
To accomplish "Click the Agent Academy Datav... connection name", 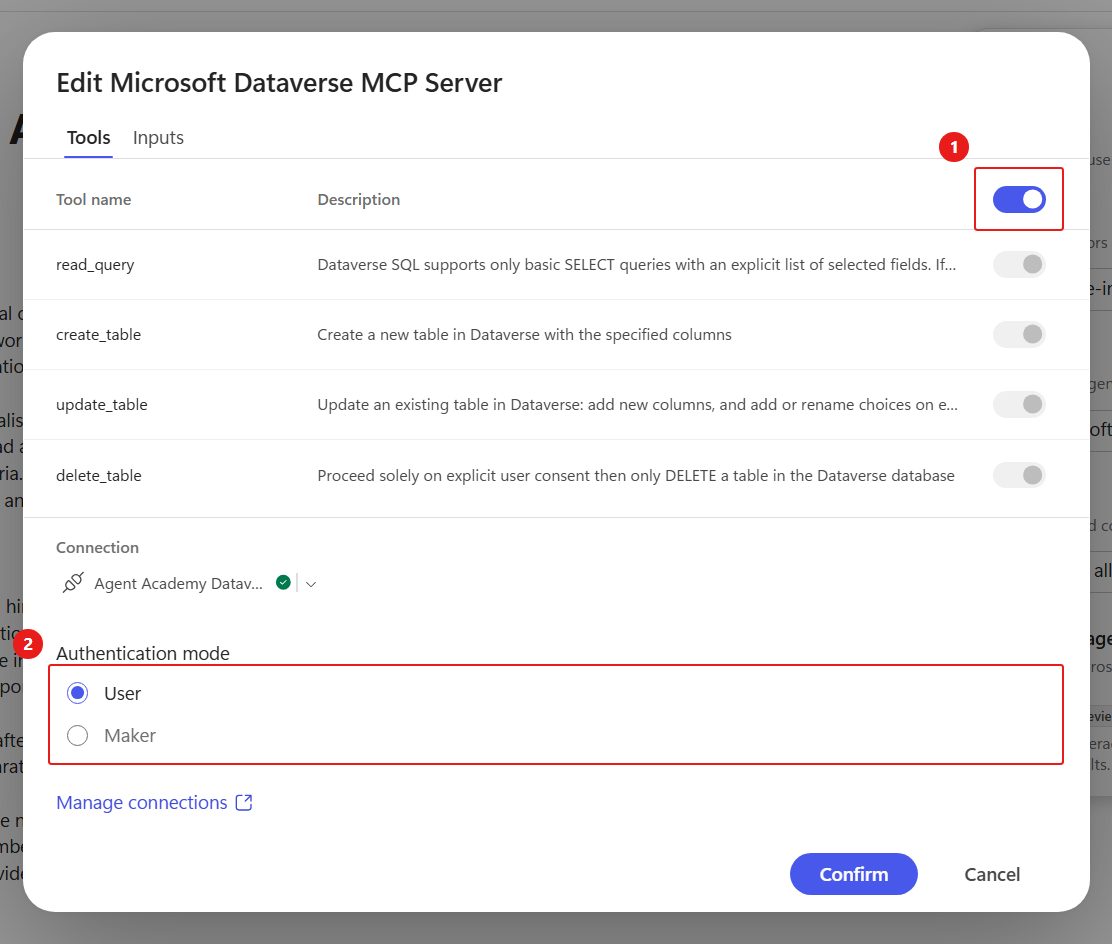I will pos(178,584).
